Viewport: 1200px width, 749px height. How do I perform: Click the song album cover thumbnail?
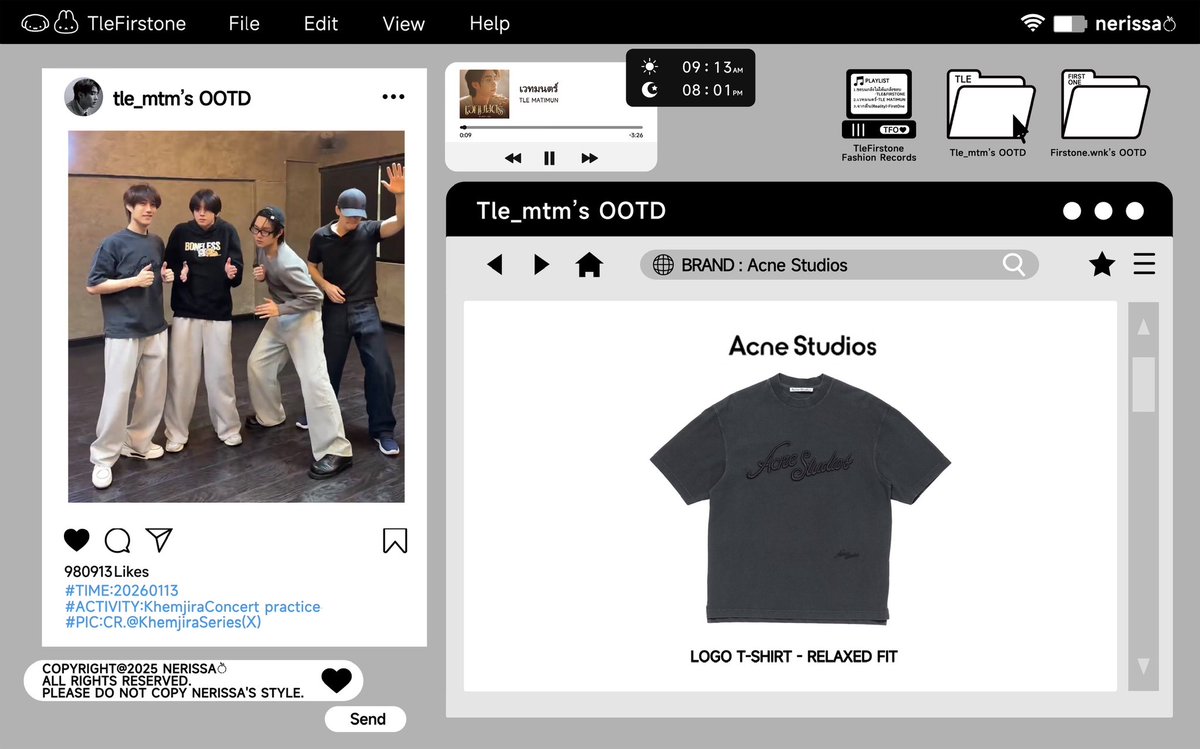click(x=484, y=94)
